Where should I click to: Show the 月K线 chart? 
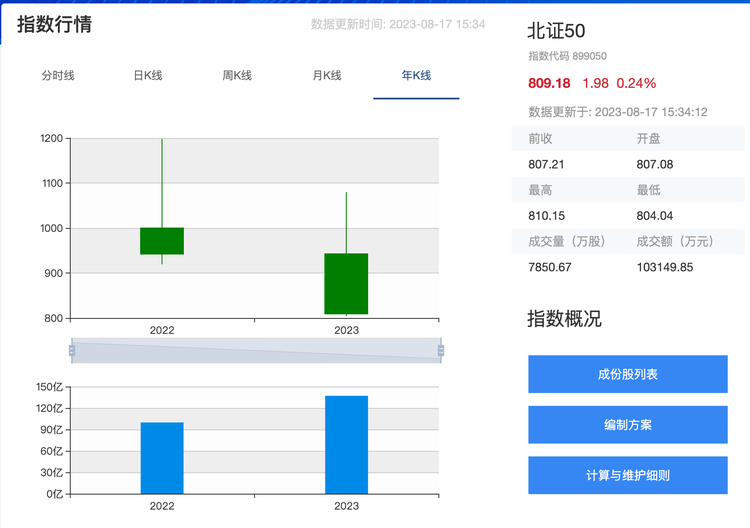(x=327, y=76)
